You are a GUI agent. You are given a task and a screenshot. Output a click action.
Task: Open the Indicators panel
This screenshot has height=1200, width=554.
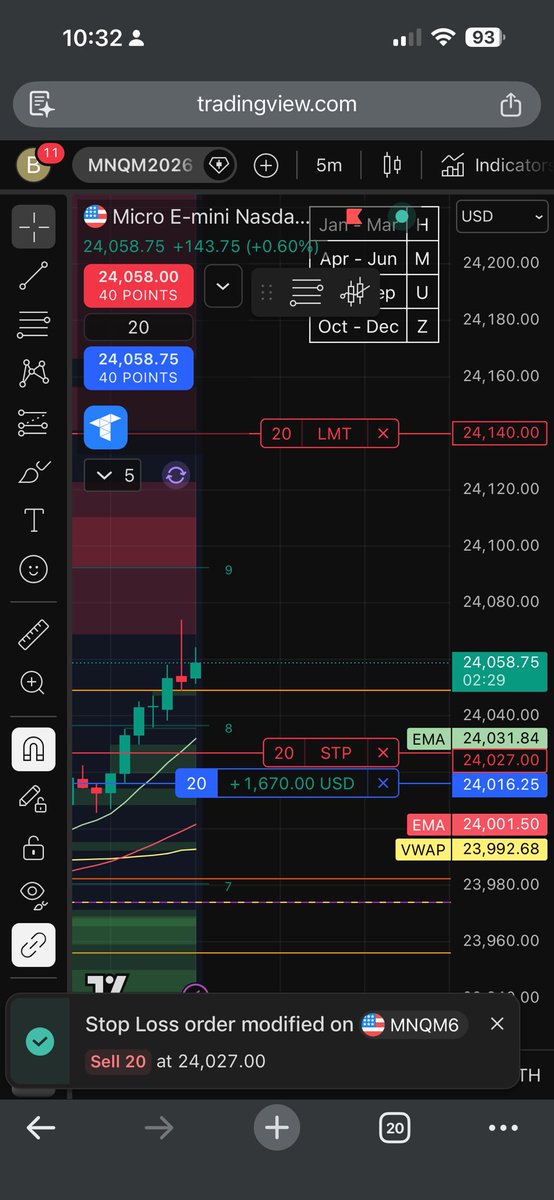(495, 165)
